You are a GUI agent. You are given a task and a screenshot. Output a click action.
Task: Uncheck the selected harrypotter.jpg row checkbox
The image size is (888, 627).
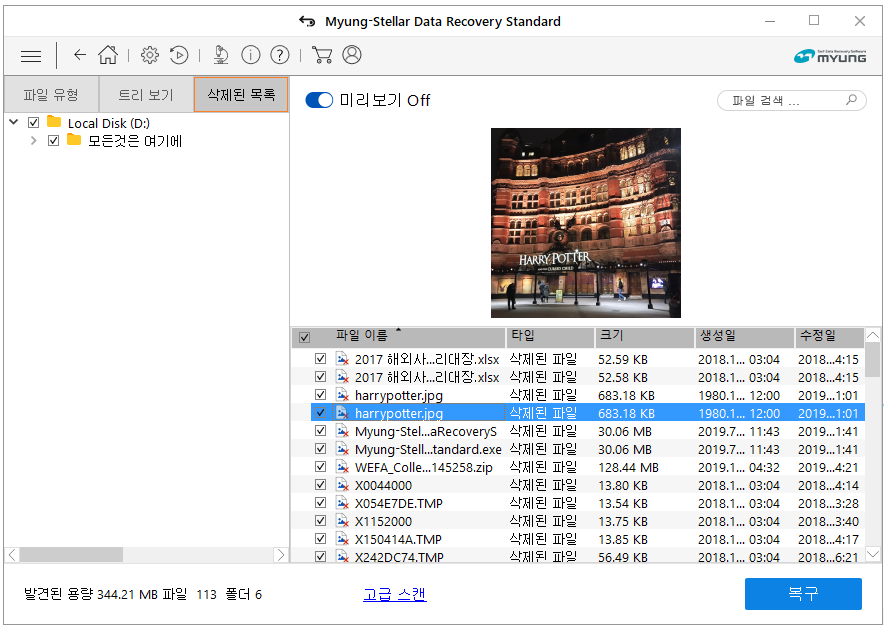point(320,412)
